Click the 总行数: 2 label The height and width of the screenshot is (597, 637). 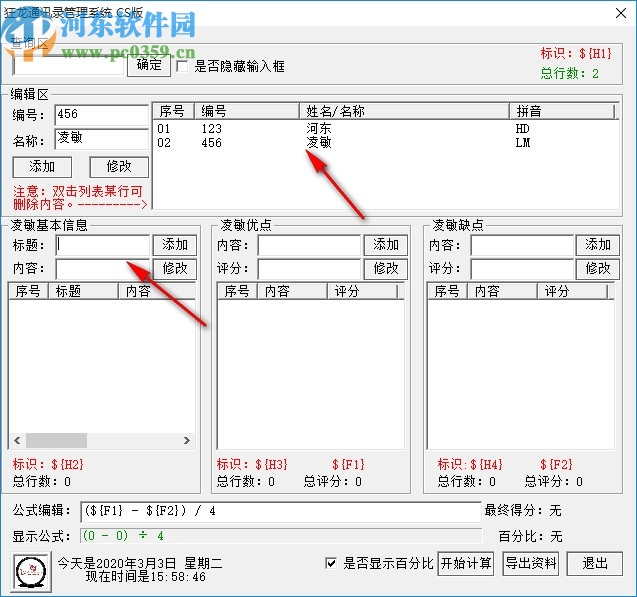coord(569,74)
